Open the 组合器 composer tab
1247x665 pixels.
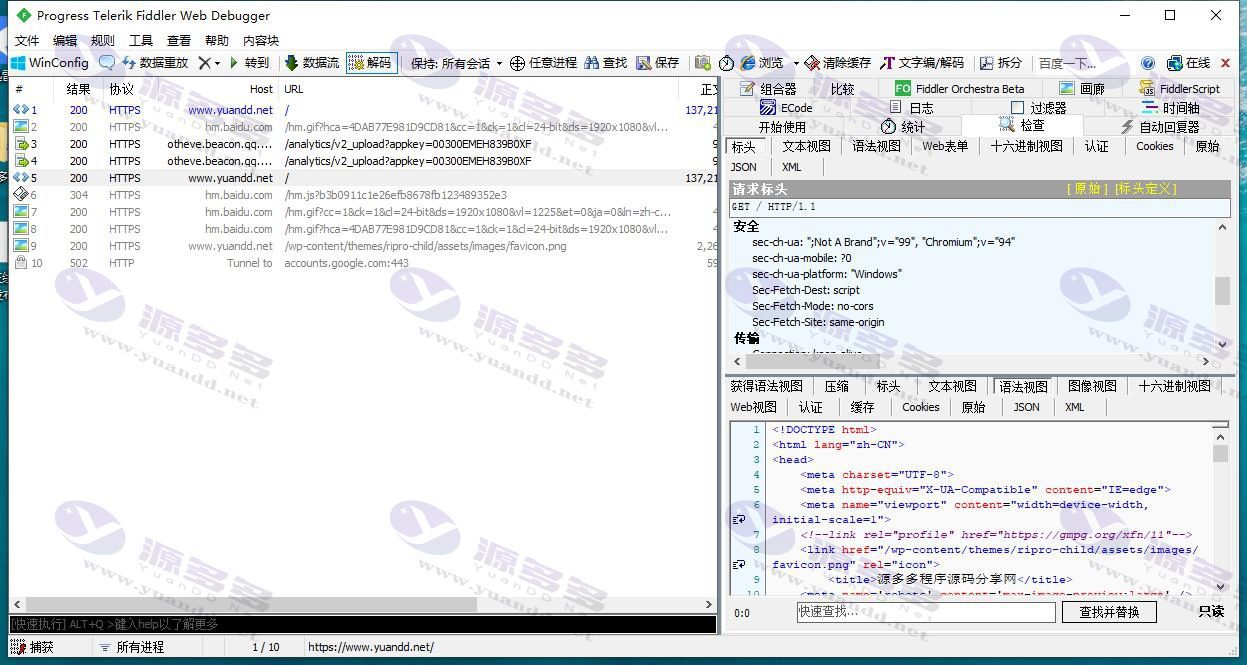(x=768, y=88)
